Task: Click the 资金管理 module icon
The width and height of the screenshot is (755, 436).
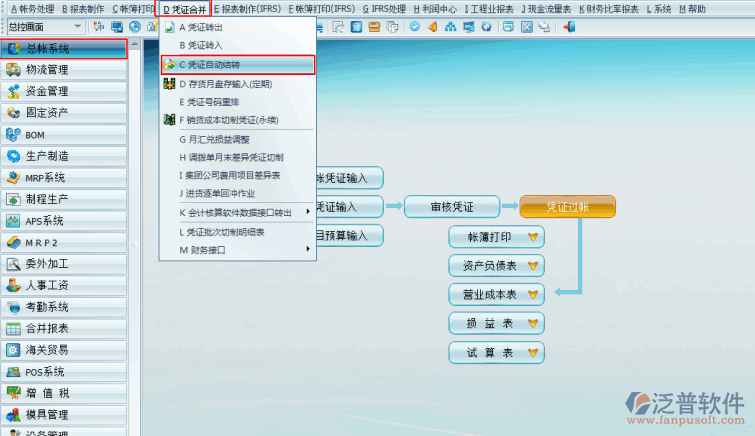Action: click(14, 91)
